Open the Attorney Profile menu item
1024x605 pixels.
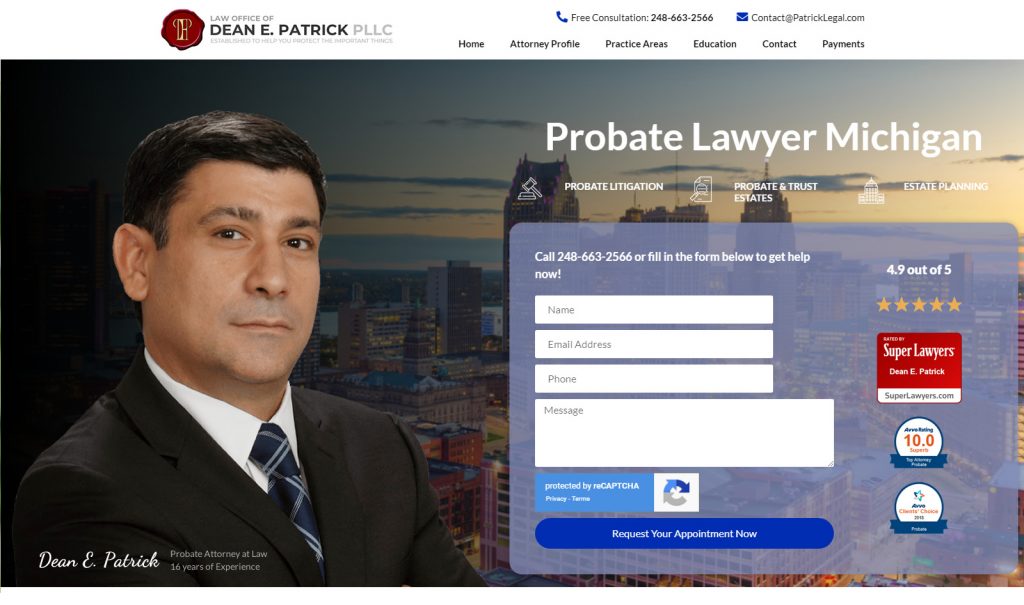[x=545, y=44]
